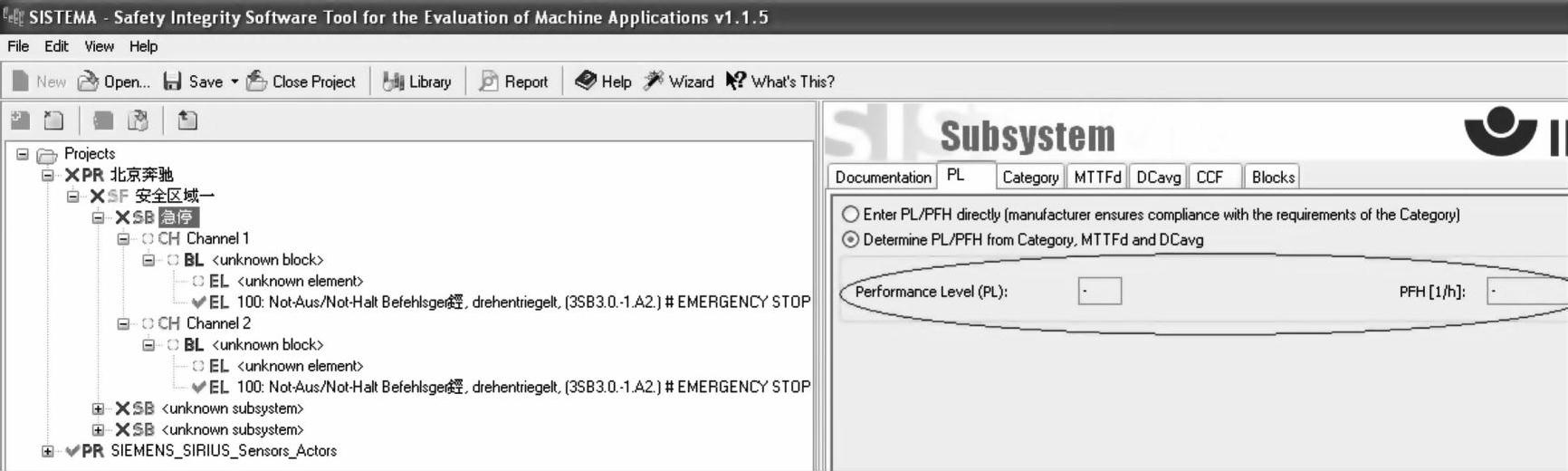This screenshot has width=1568, height=471.
Task: Switch to the DCavg tab
Action: coord(1159,177)
